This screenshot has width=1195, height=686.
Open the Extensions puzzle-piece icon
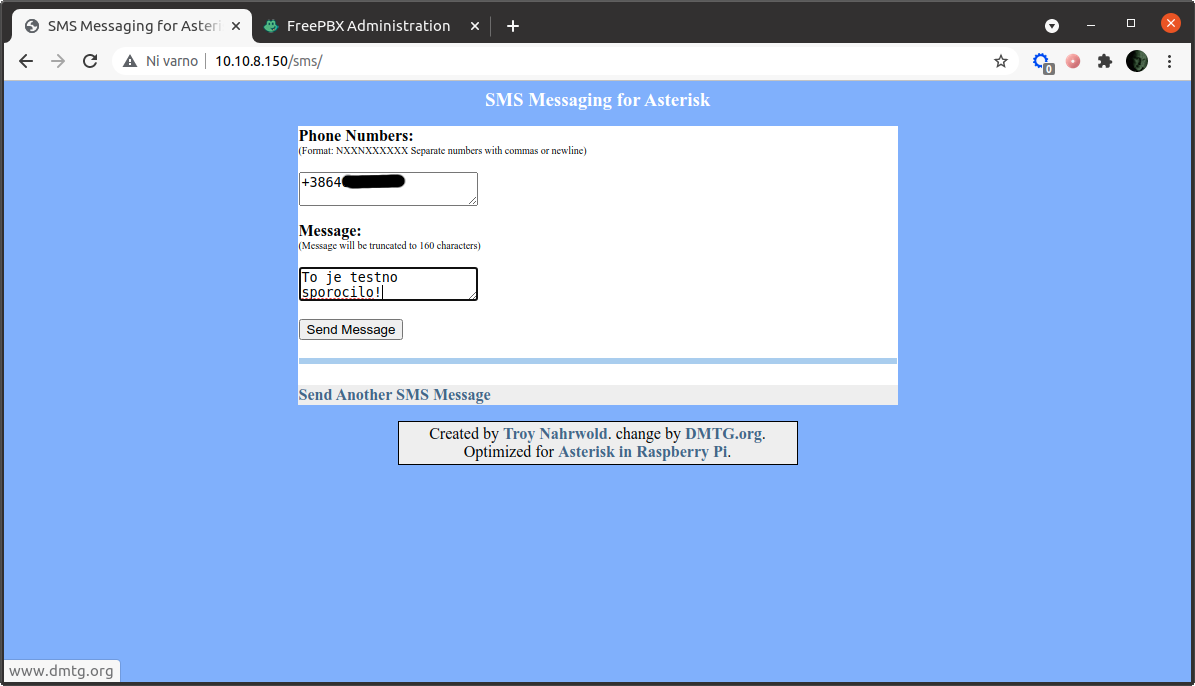pyautogui.click(x=1105, y=61)
